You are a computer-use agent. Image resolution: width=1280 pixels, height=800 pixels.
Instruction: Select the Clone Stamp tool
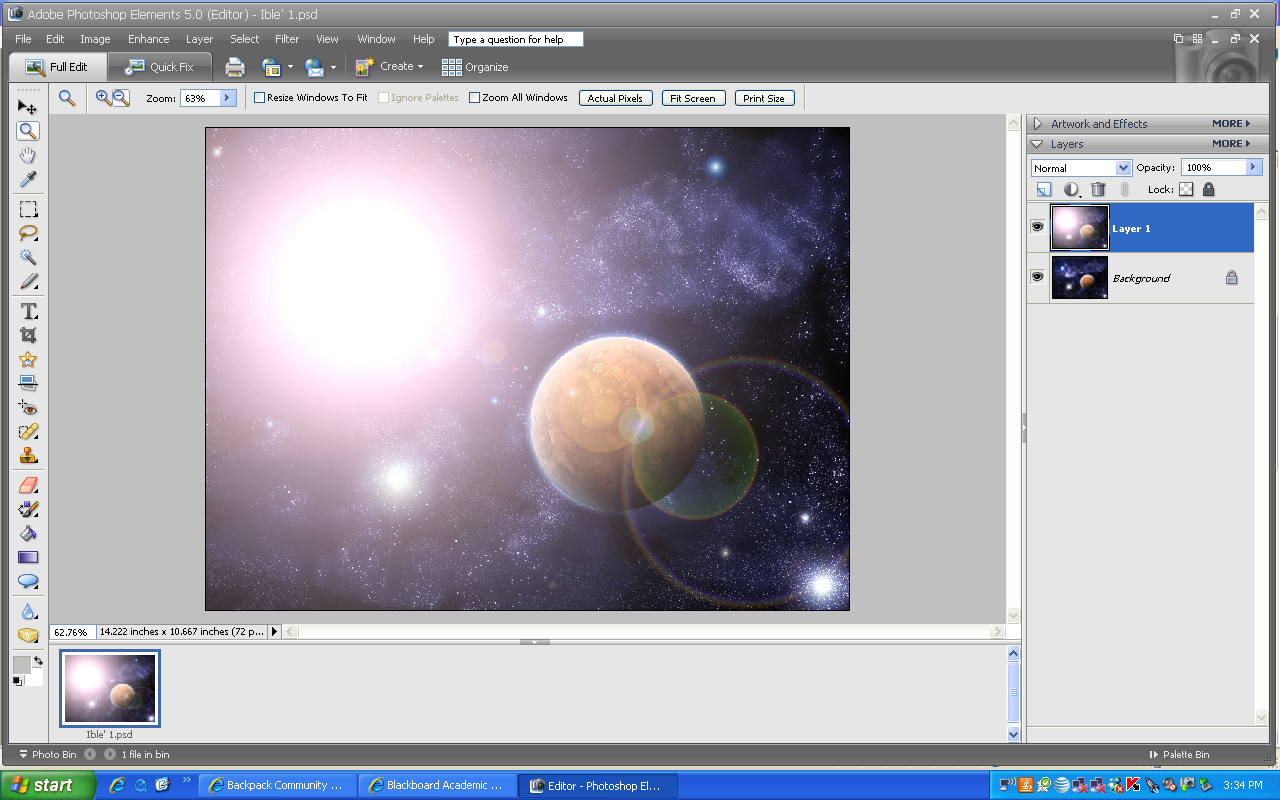pos(28,455)
